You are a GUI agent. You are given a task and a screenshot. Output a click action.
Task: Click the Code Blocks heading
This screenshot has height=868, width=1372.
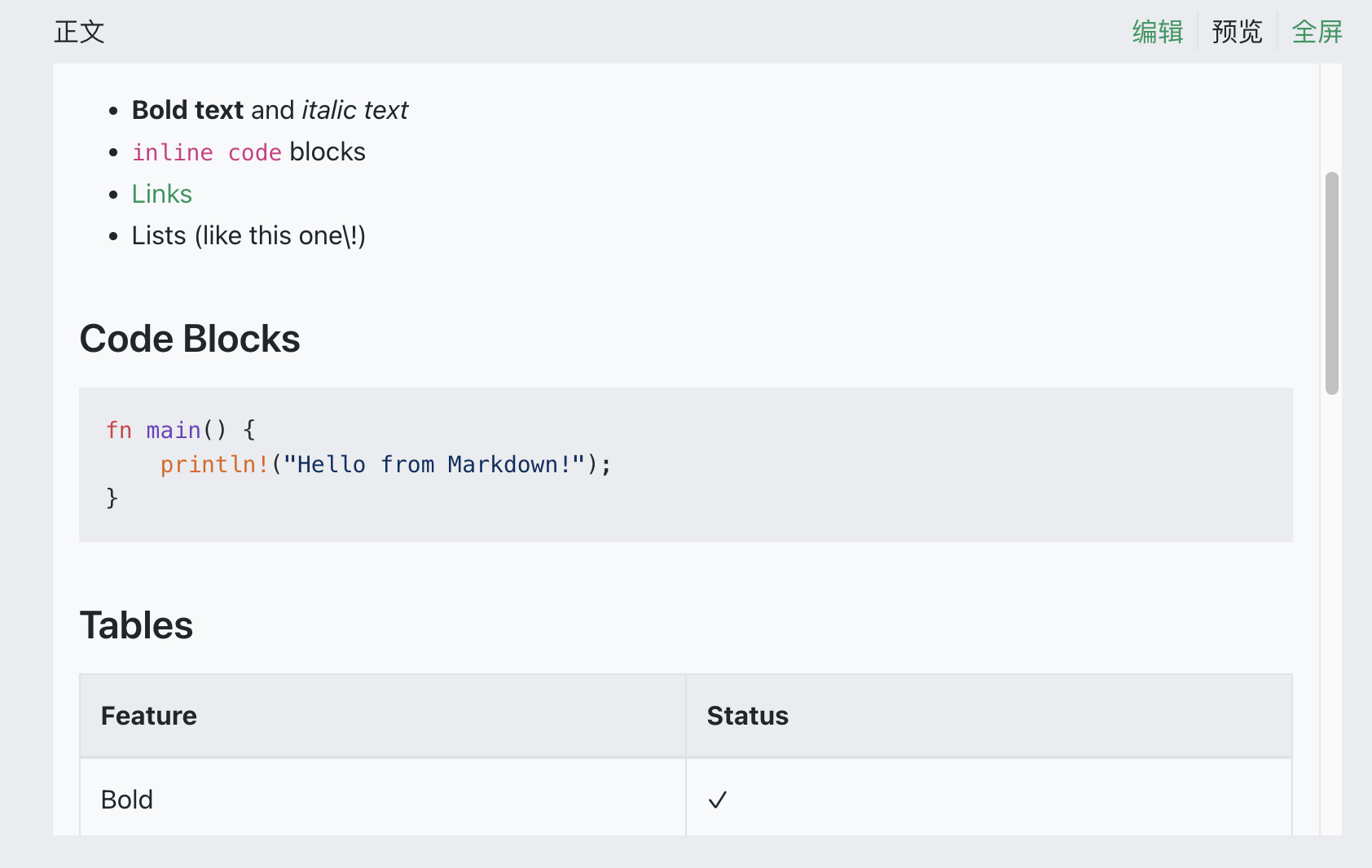tap(190, 339)
